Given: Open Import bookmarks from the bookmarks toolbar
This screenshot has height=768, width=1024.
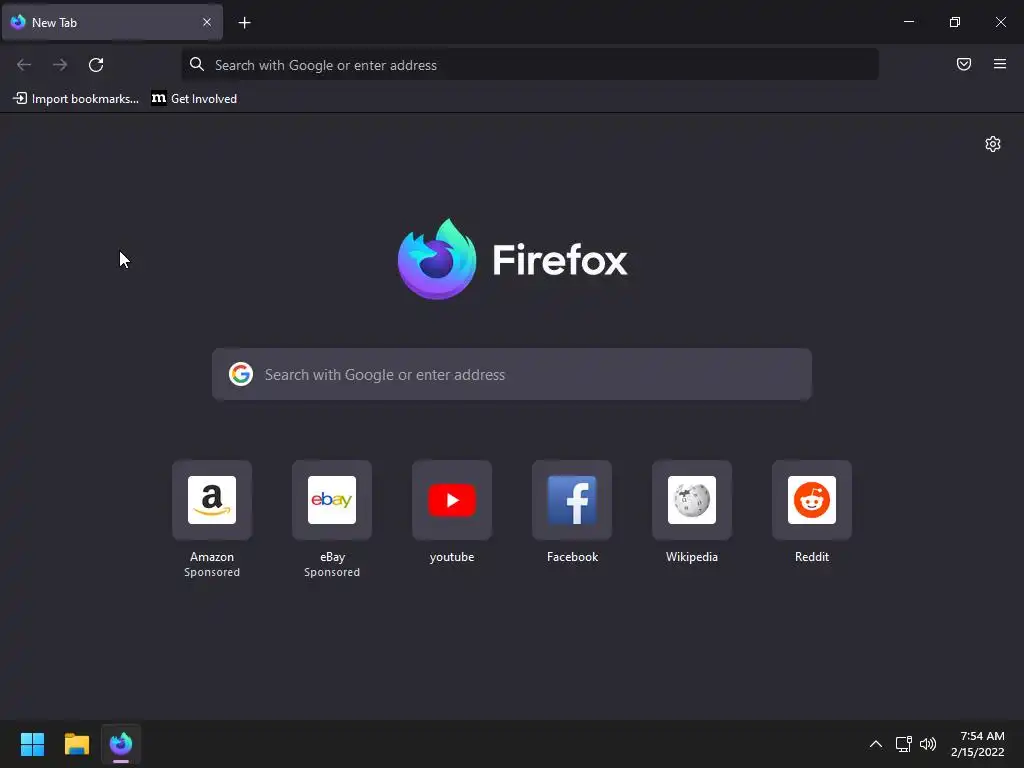Looking at the screenshot, I should point(76,99).
